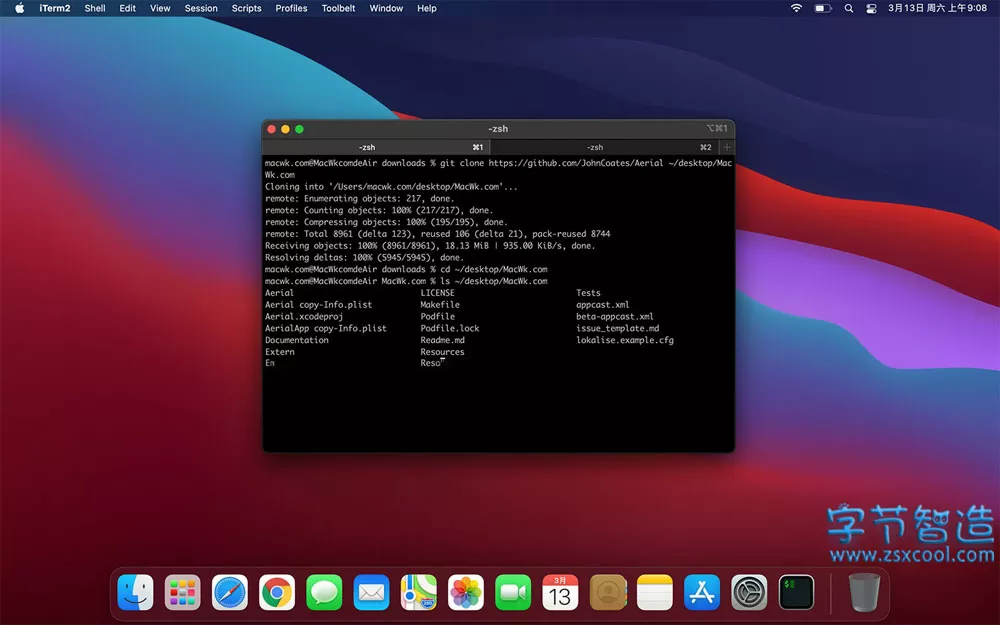Open the Toolbelt menu

click(338, 8)
